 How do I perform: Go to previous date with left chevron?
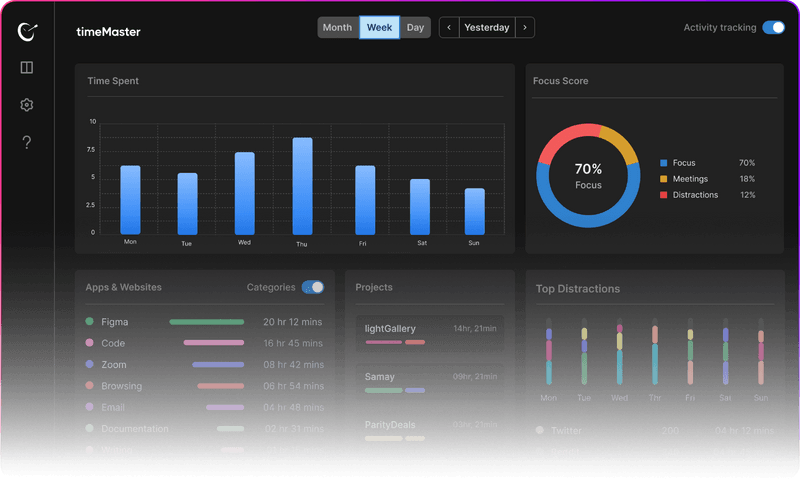449,28
